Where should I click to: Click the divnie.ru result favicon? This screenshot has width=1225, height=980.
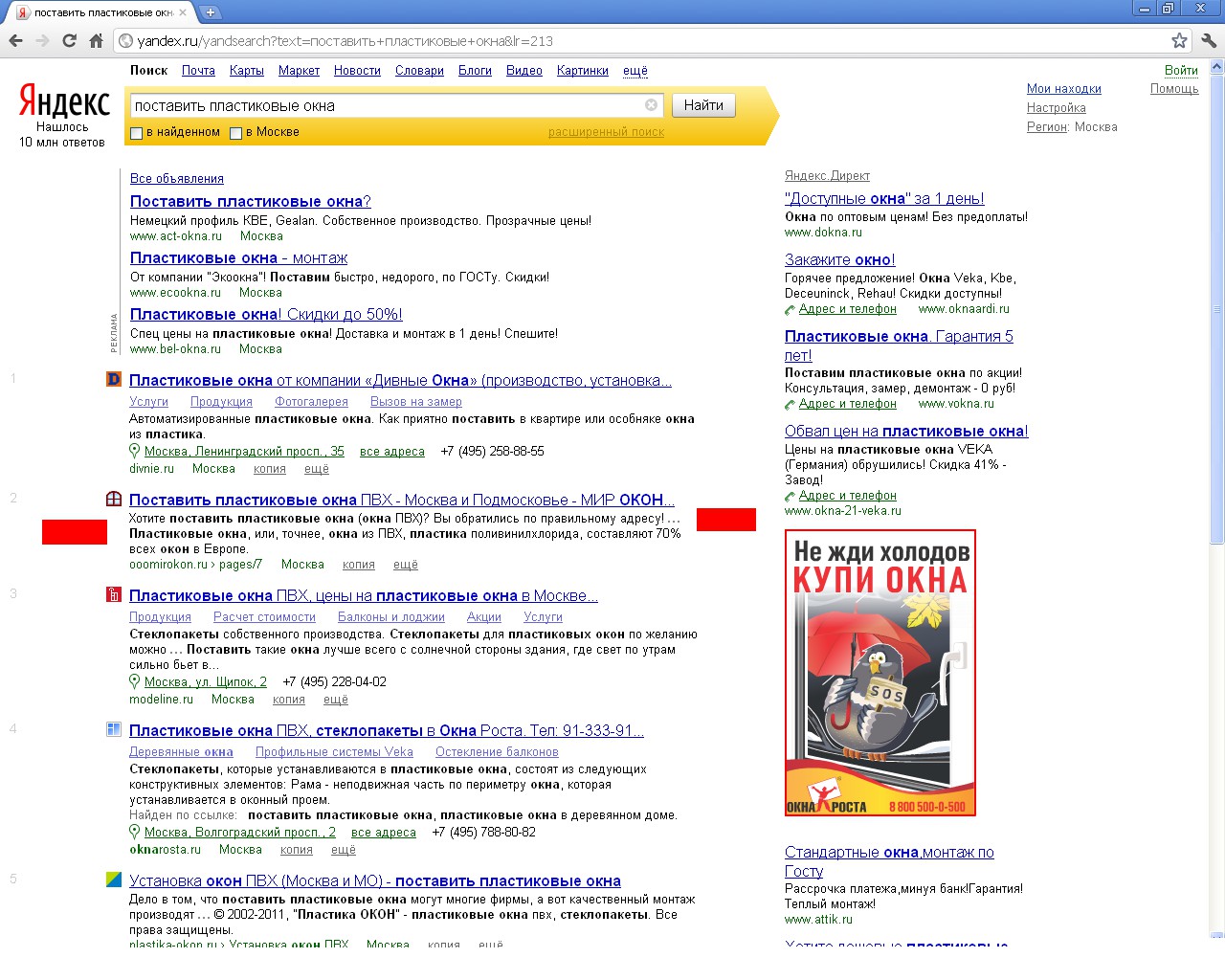tap(113, 379)
